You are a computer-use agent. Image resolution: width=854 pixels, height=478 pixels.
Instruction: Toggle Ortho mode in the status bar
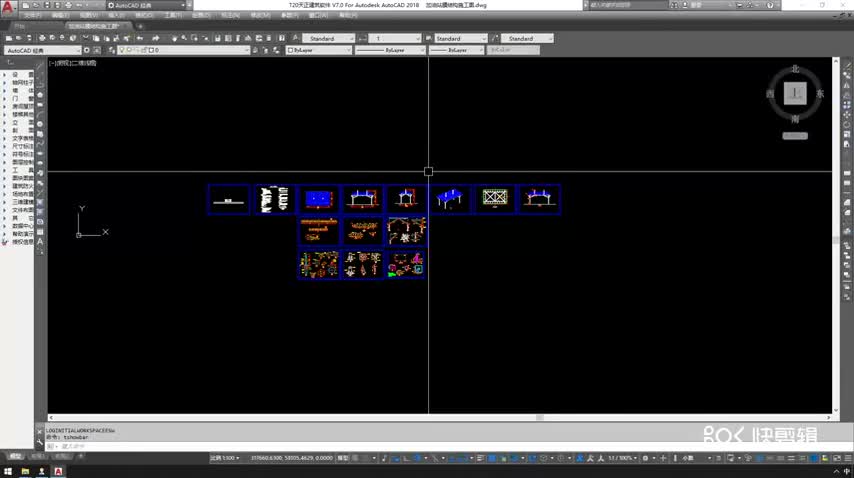[x=406, y=458]
